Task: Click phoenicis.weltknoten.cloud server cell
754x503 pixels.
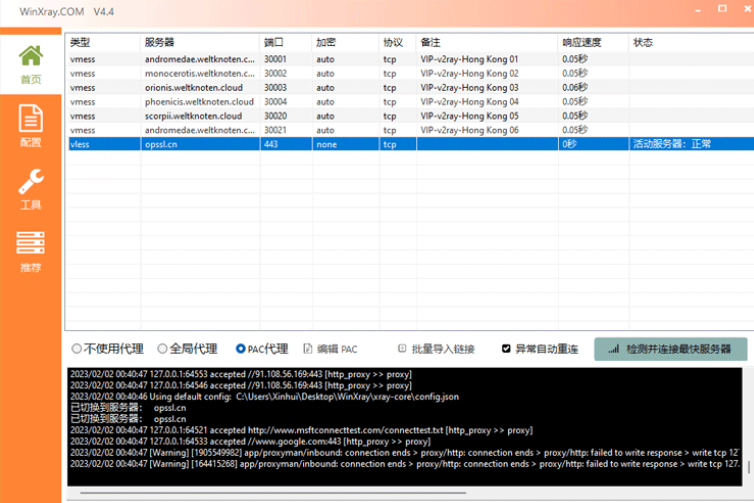Action: pos(200,102)
